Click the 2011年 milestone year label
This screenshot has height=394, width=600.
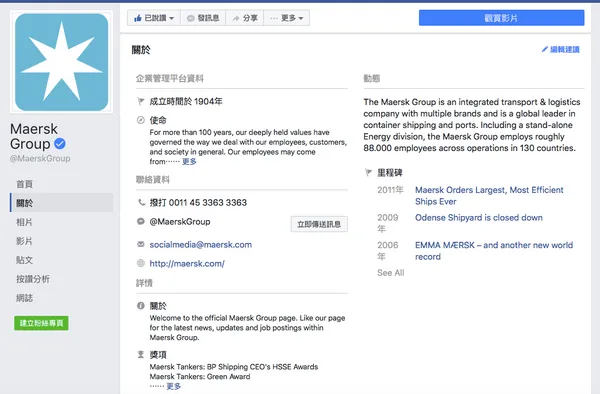click(390, 190)
